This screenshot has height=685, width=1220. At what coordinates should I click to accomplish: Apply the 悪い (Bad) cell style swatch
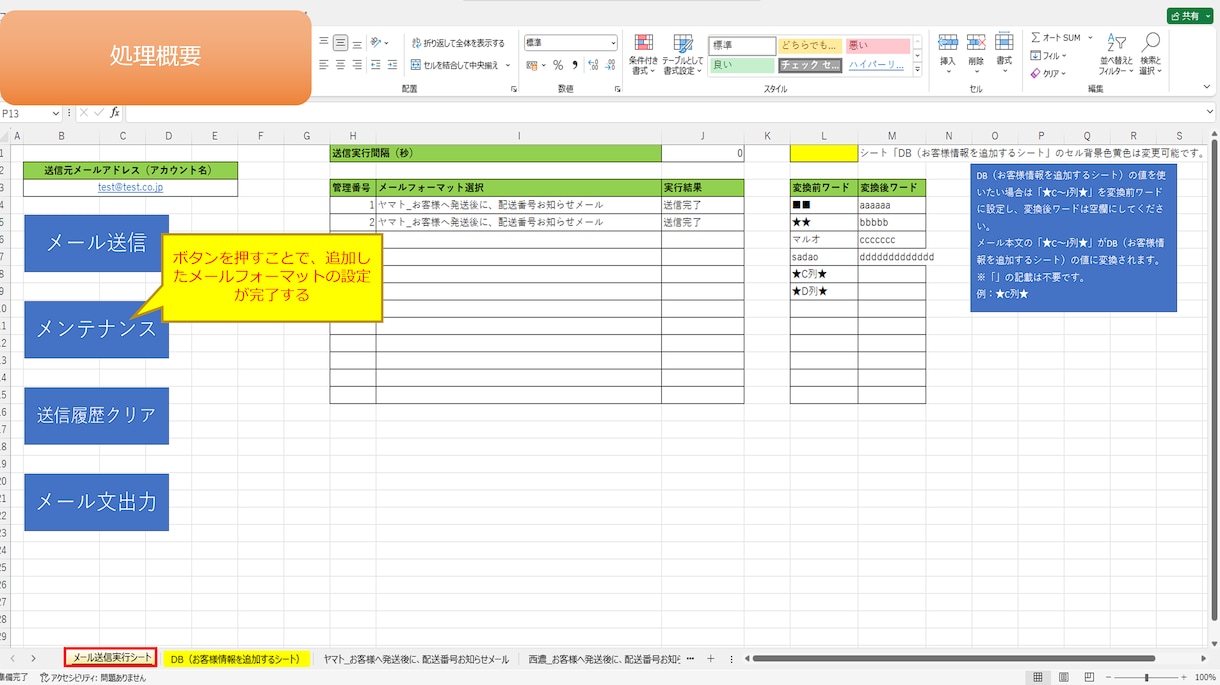click(x=878, y=45)
